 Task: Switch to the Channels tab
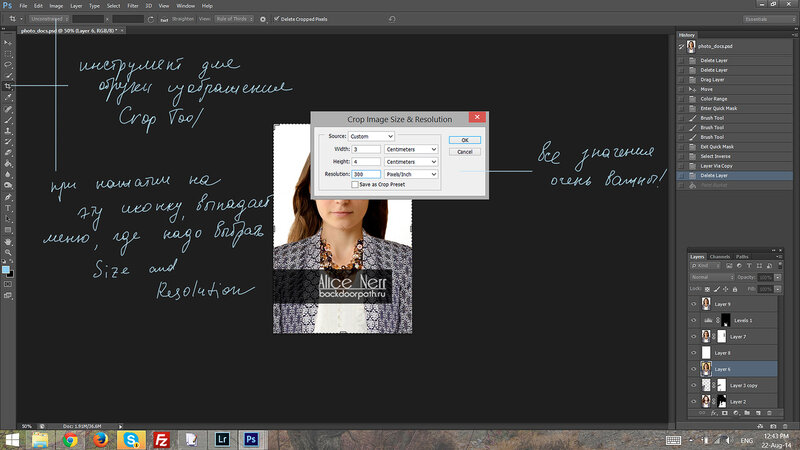[x=720, y=257]
